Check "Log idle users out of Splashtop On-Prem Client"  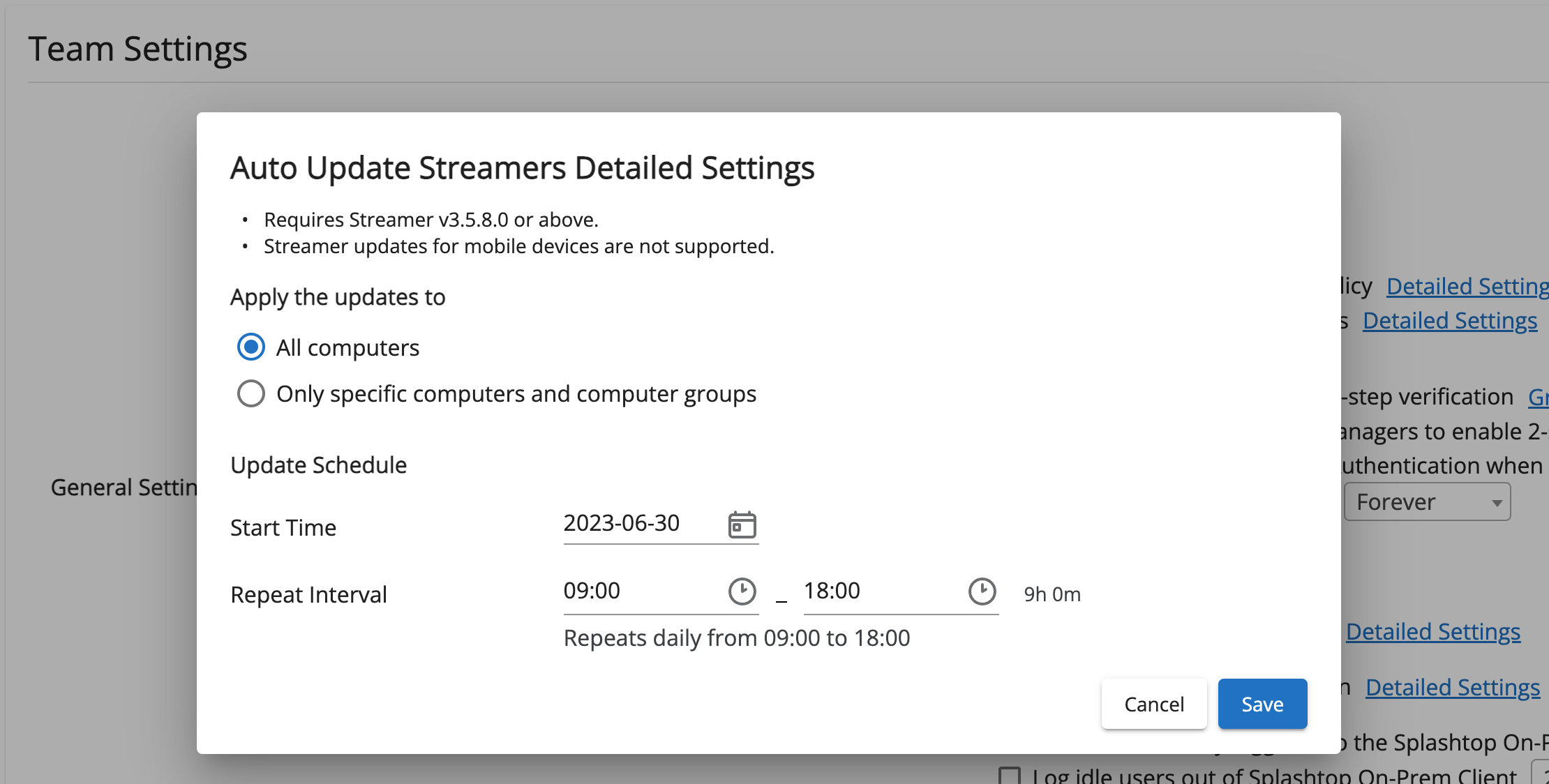coord(1012,774)
